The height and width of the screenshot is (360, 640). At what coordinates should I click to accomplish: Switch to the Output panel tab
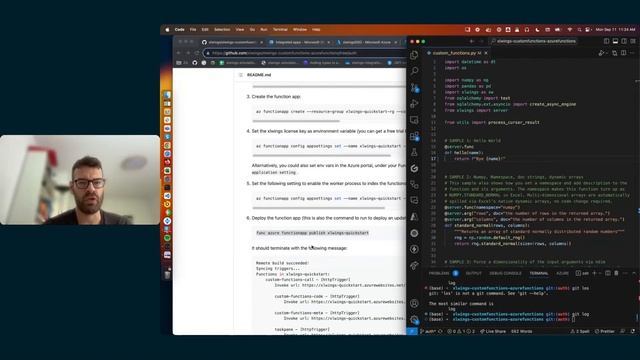[x=473, y=273]
